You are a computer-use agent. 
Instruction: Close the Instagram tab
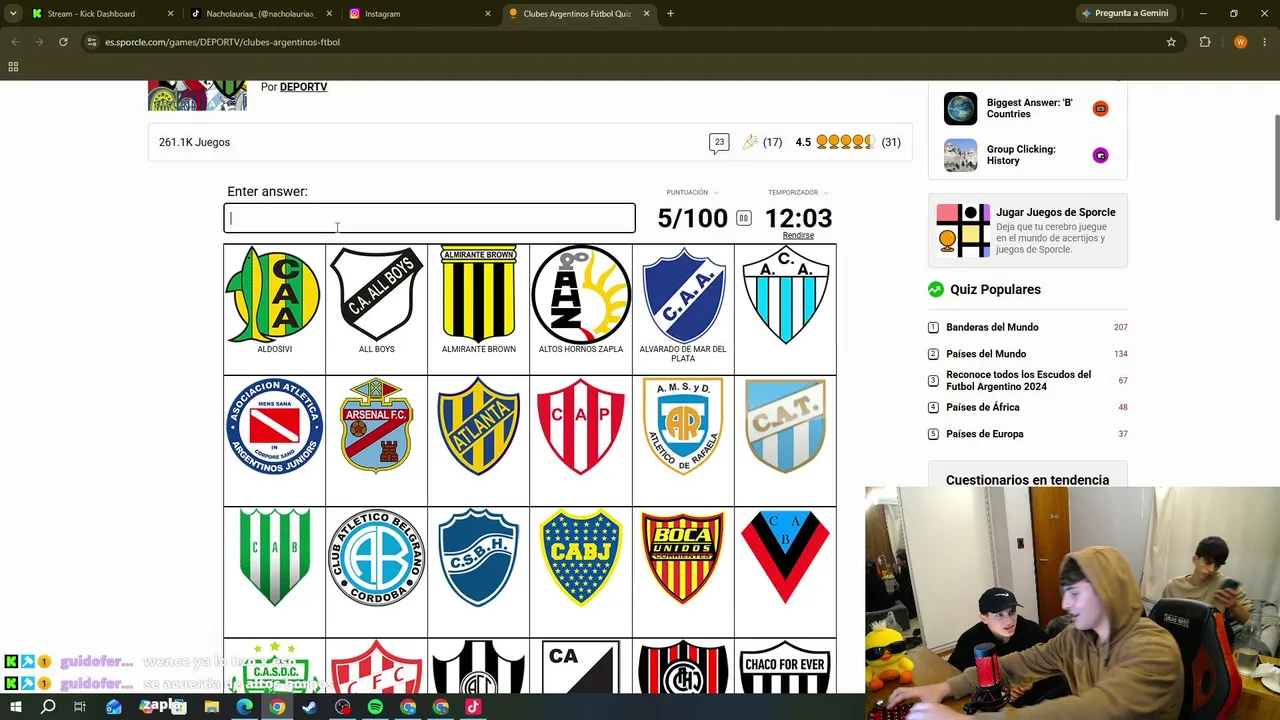[488, 14]
